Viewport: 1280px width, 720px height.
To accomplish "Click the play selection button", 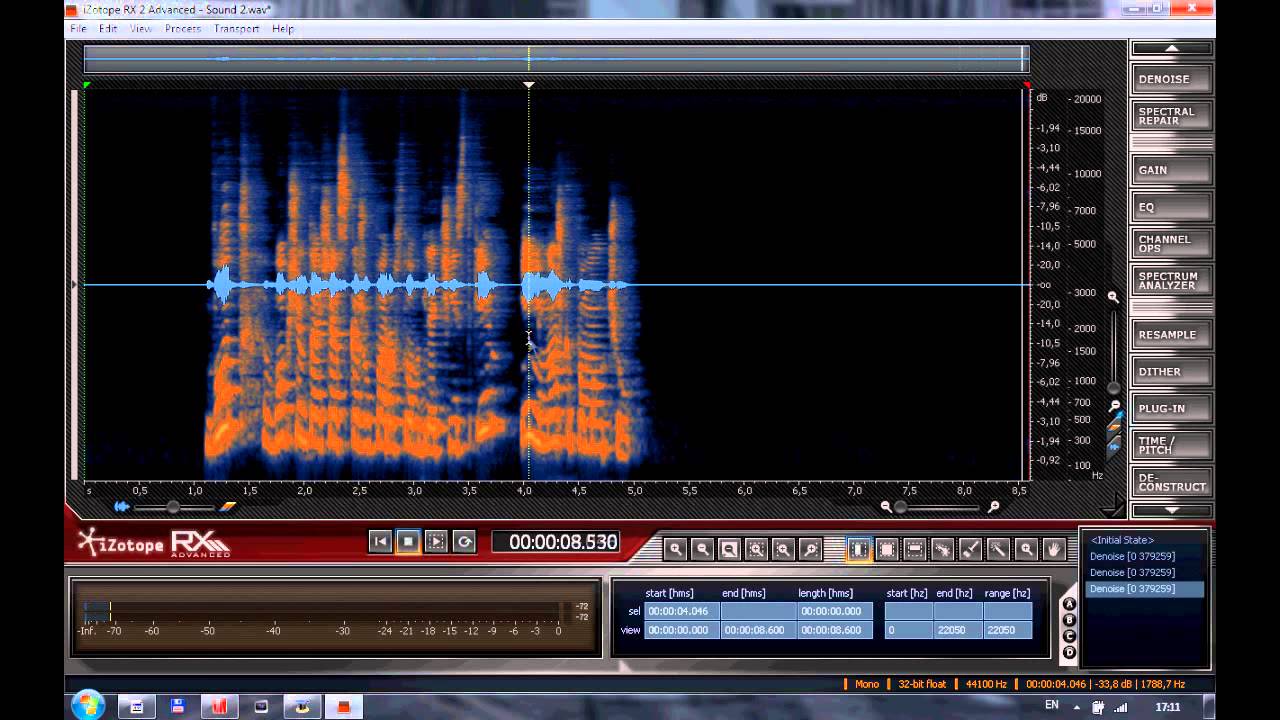I will pyautogui.click(x=436, y=542).
